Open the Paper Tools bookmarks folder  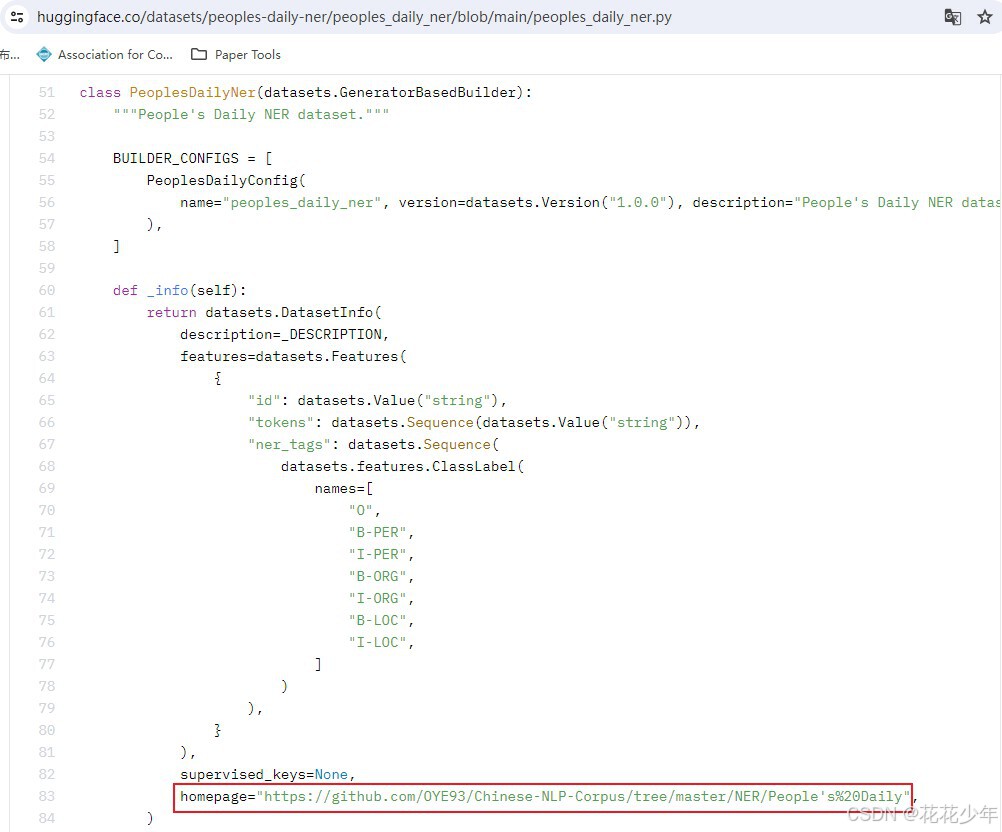click(236, 54)
